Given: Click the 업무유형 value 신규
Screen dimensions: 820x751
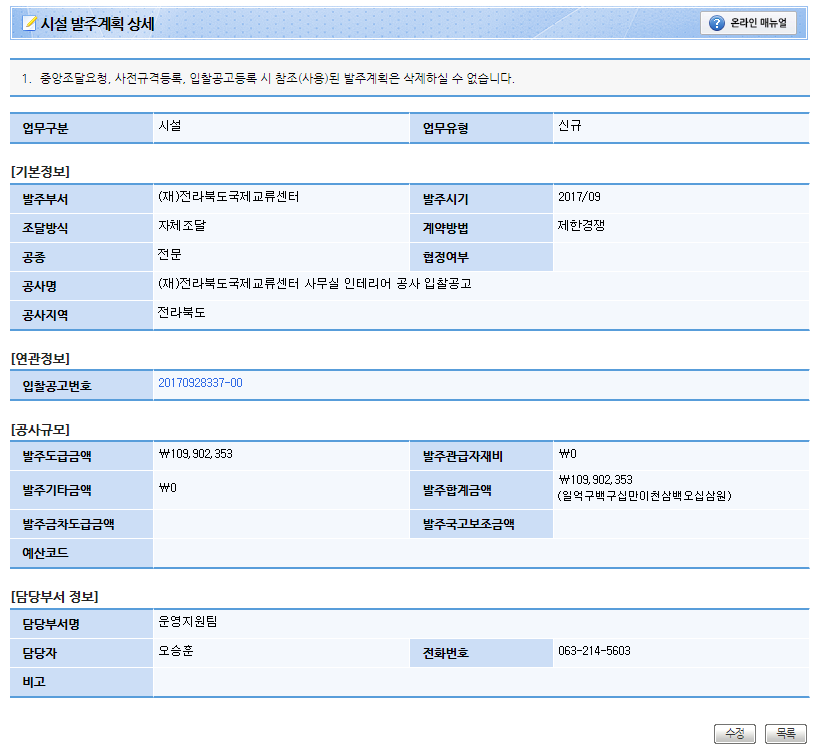Looking at the screenshot, I should pyautogui.click(x=570, y=126).
